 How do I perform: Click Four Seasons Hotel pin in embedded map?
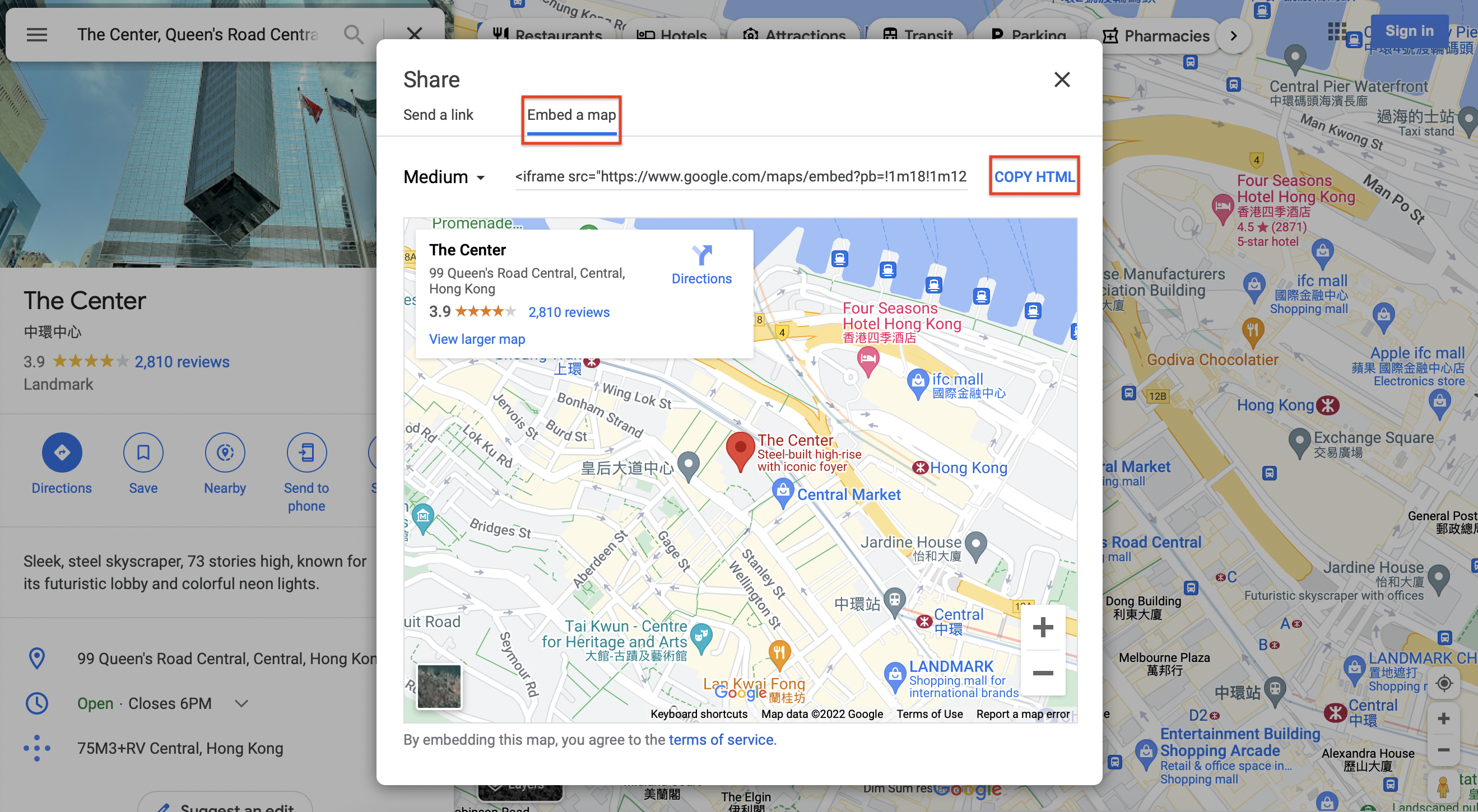point(868,362)
